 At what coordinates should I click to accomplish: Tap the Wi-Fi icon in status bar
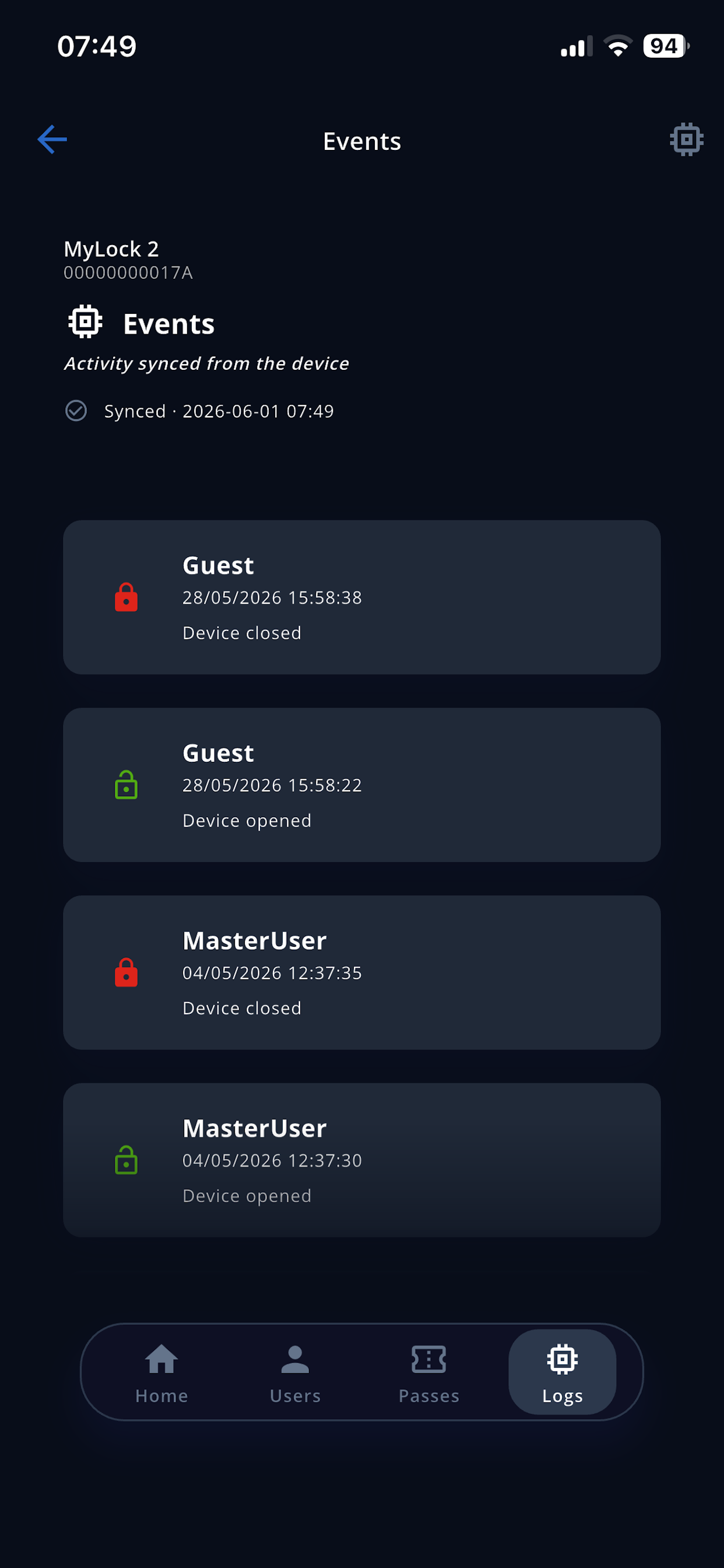pos(617,46)
